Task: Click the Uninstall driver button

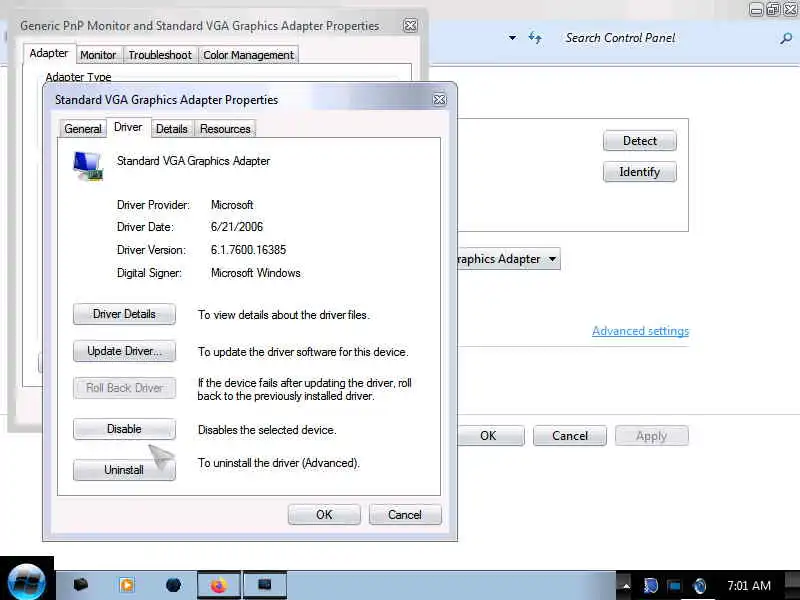Action: [x=124, y=470]
